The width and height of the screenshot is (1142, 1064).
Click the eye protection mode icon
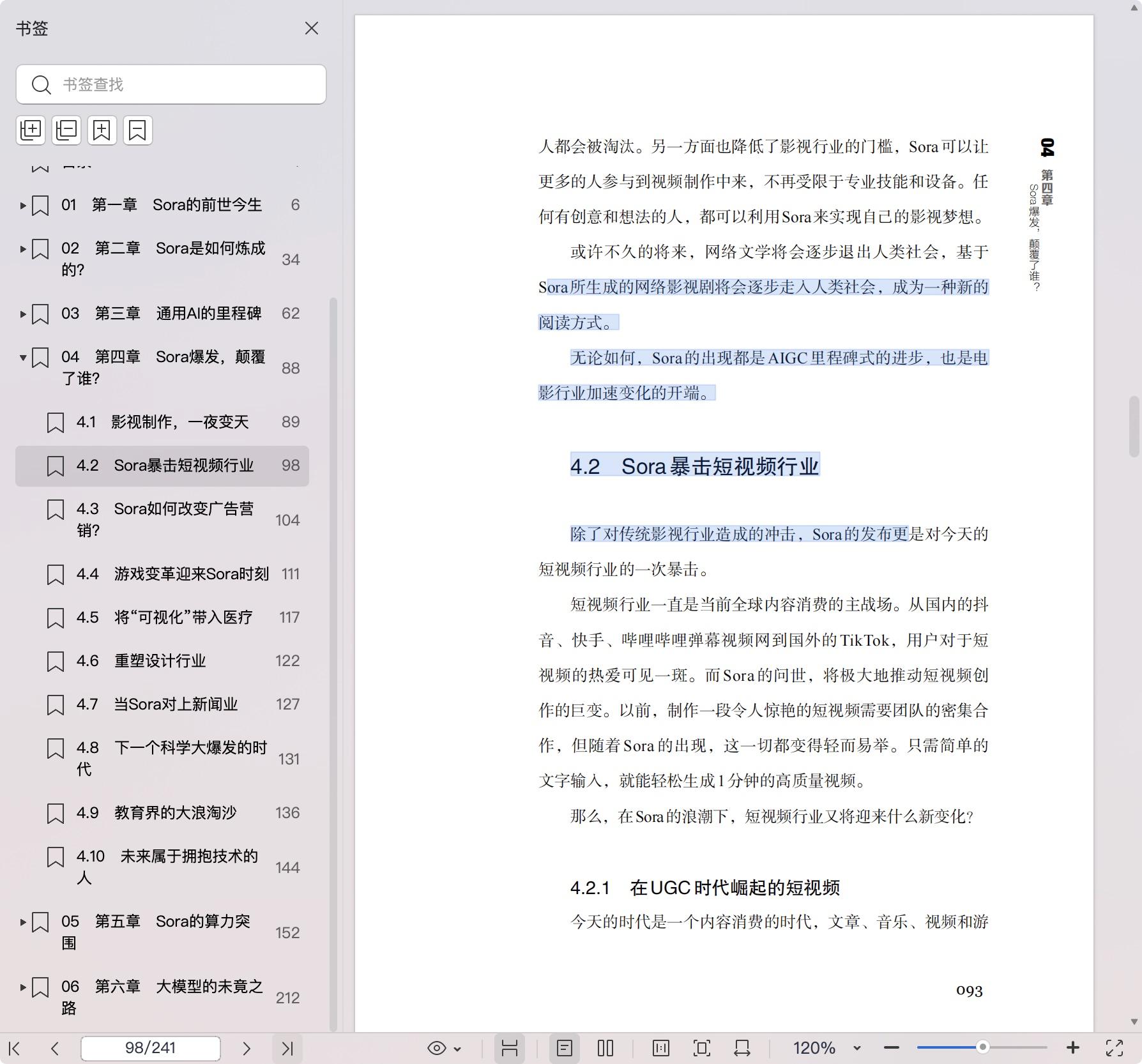coord(437,1048)
